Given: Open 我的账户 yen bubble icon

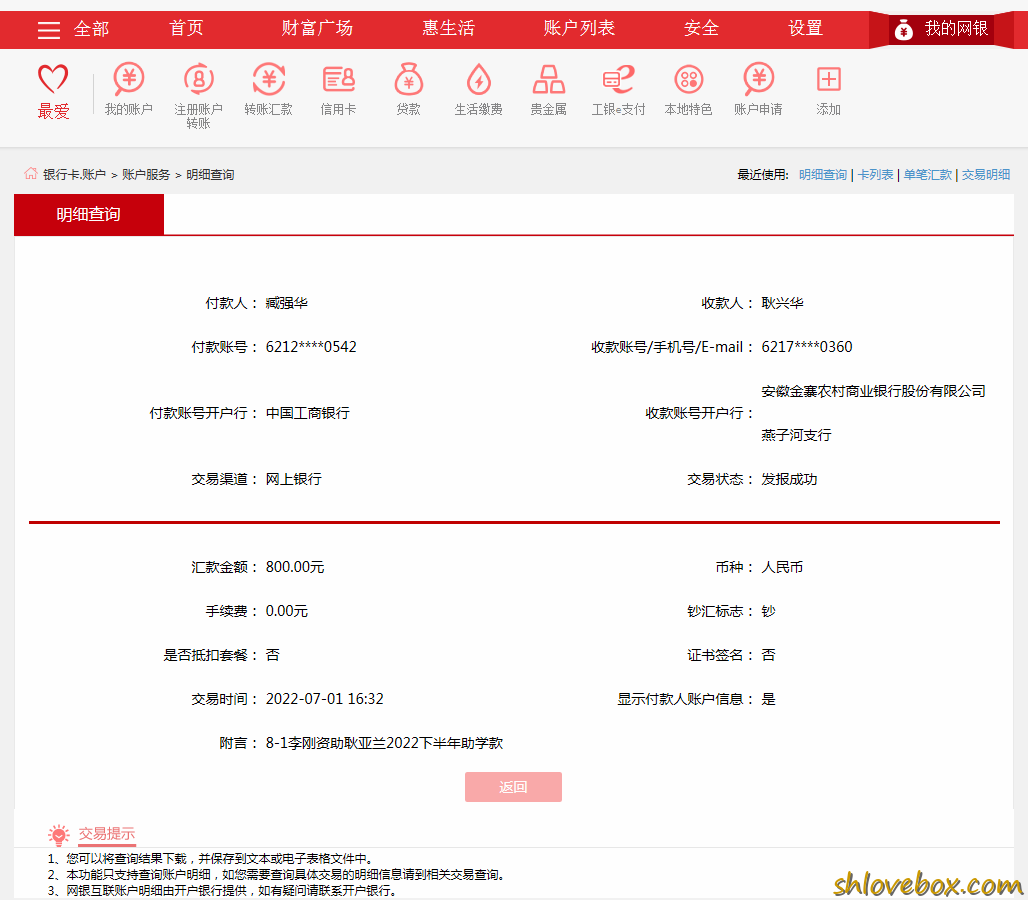Looking at the screenshot, I should tap(128, 79).
